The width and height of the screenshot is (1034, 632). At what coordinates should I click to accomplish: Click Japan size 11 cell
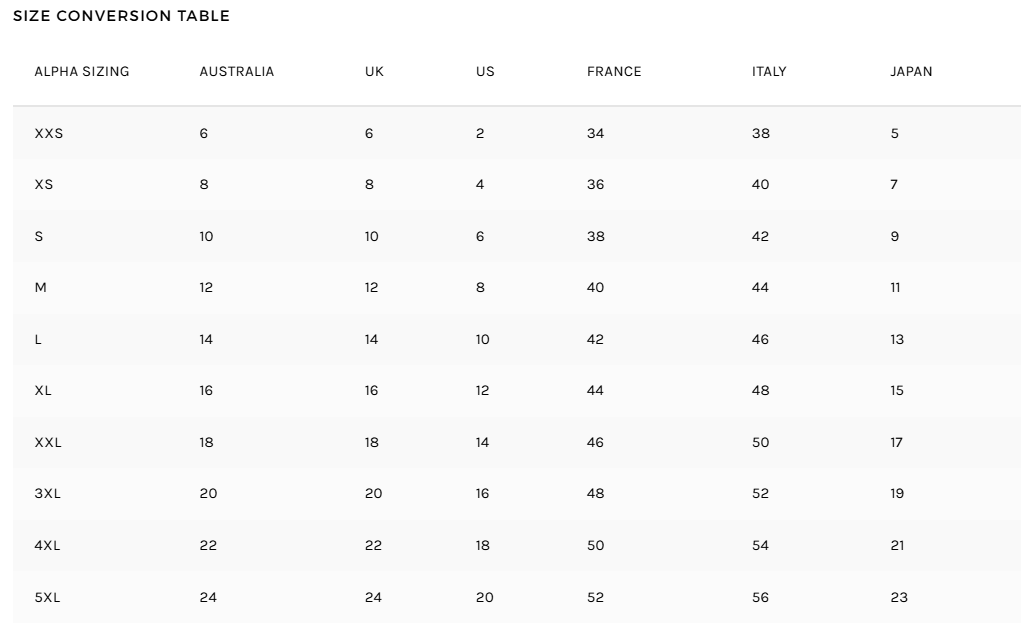[x=895, y=288]
